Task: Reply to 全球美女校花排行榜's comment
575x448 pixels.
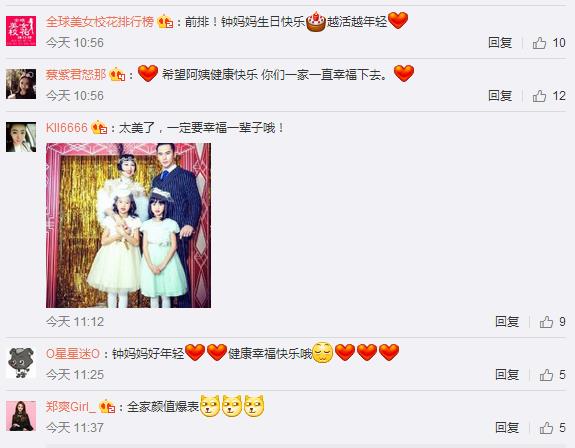Action: tap(500, 43)
